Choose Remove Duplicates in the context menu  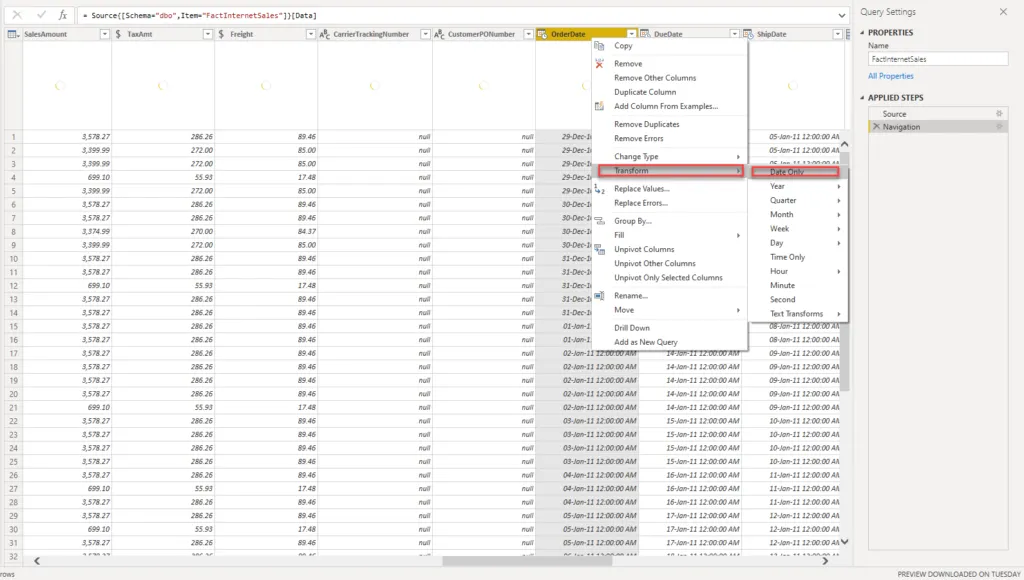(646, 124)
